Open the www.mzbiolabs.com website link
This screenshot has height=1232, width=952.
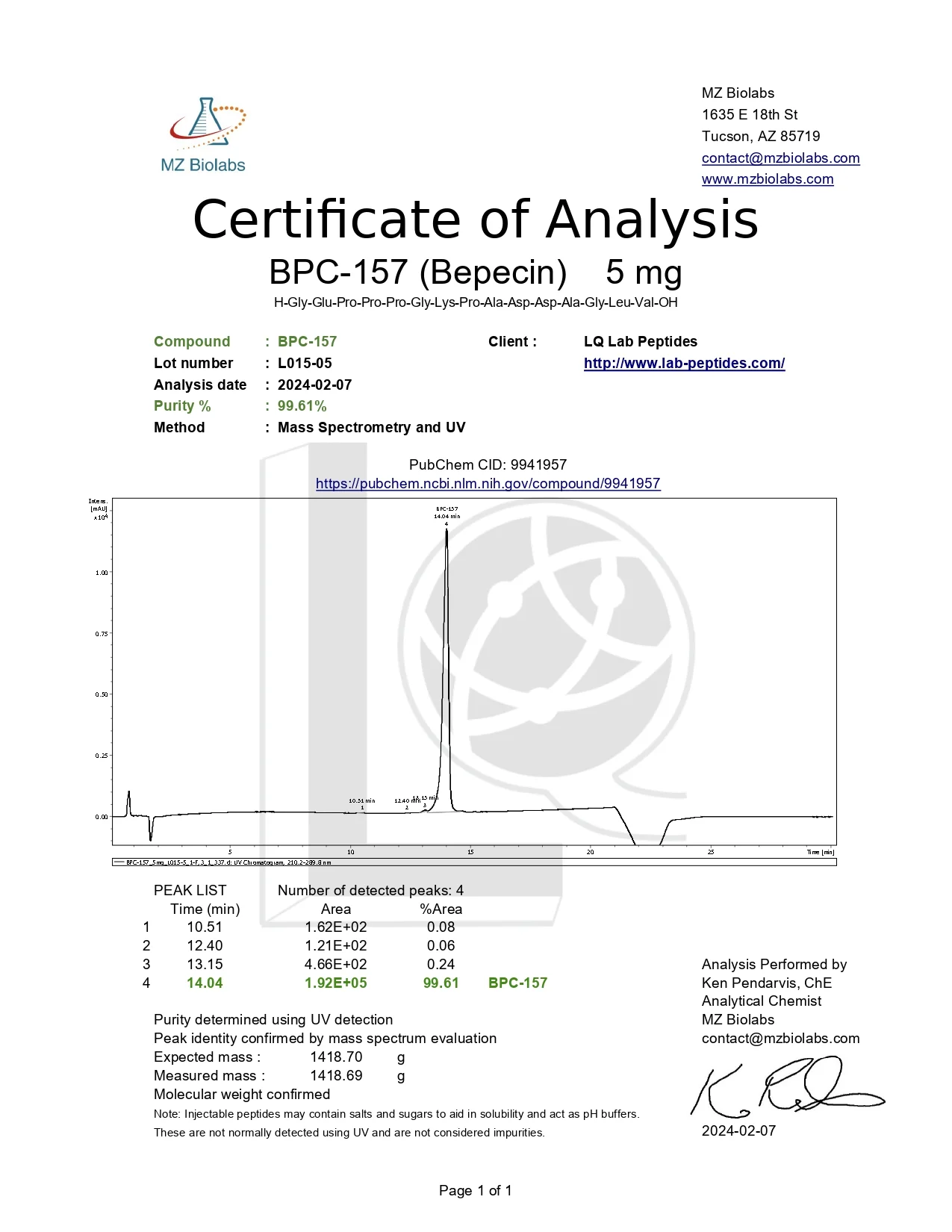click(767, 179)
